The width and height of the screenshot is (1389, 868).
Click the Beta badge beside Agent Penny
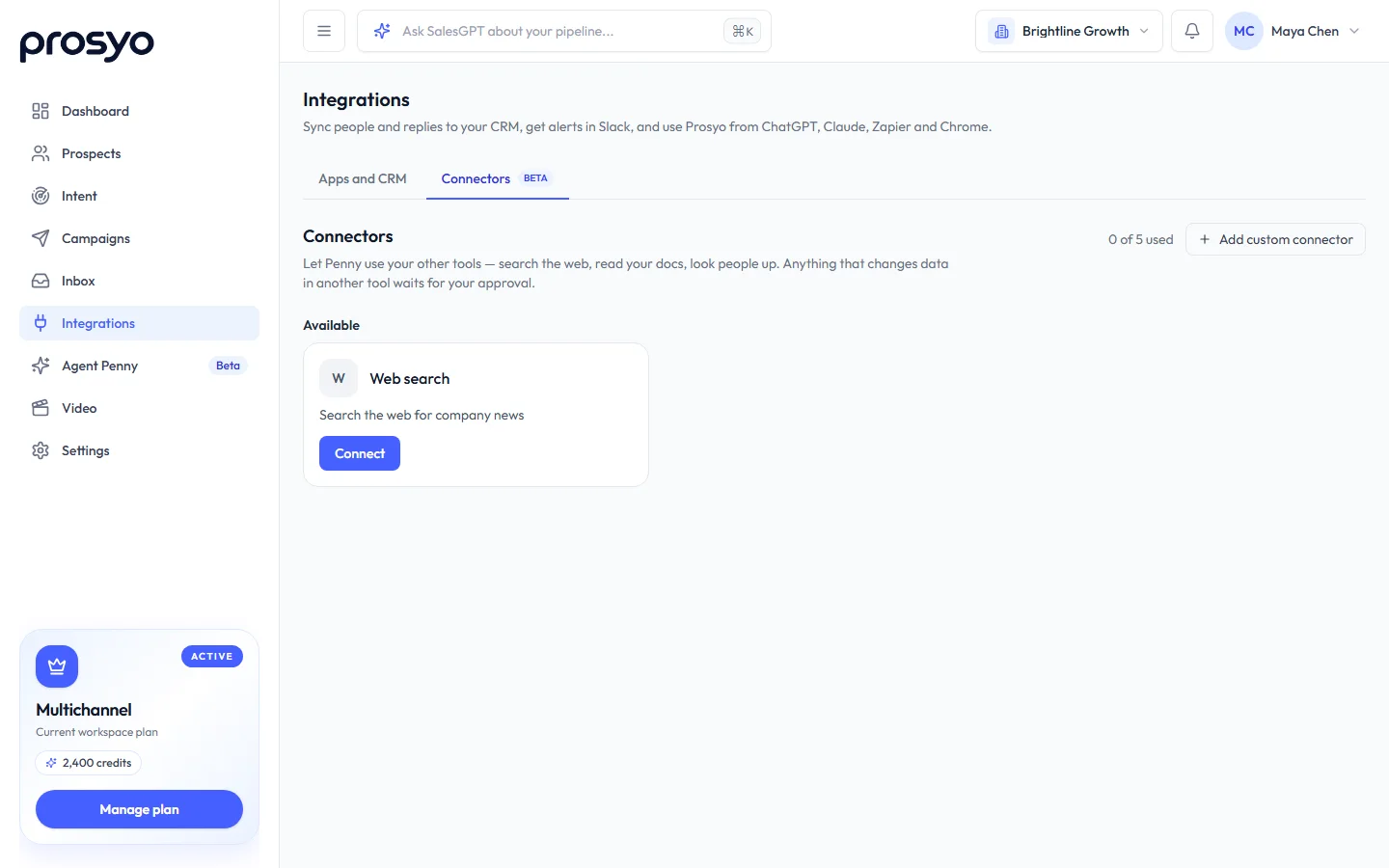228,366
